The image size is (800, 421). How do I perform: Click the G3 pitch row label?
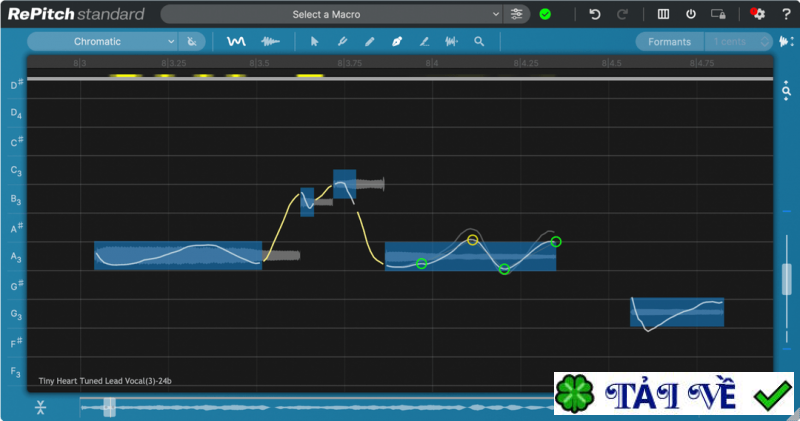point(16,314)
